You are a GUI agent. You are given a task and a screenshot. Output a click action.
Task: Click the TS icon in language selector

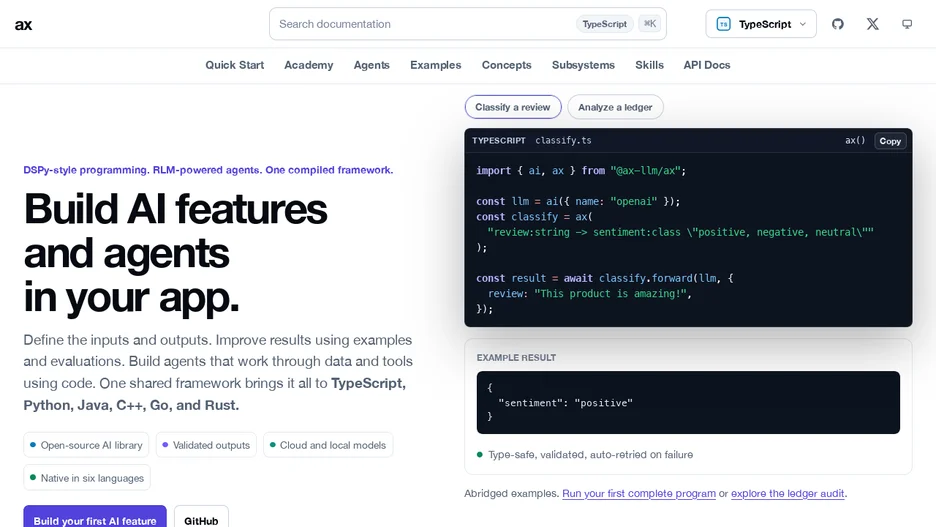point(723,24)
